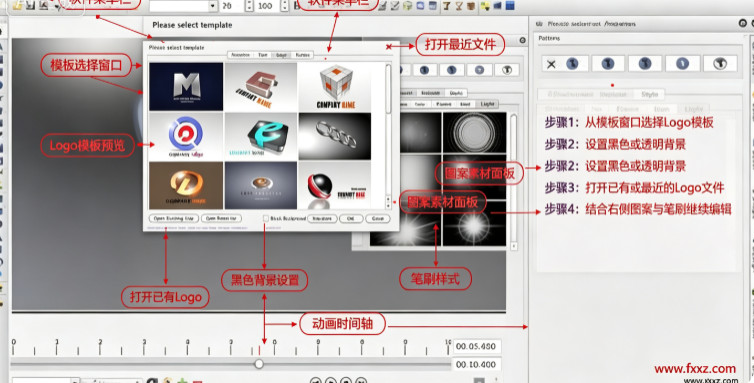This screenshot has height=383, width=754.
Task: Click the stepper beside the 20 size field
Action: [x=249, y=6]
